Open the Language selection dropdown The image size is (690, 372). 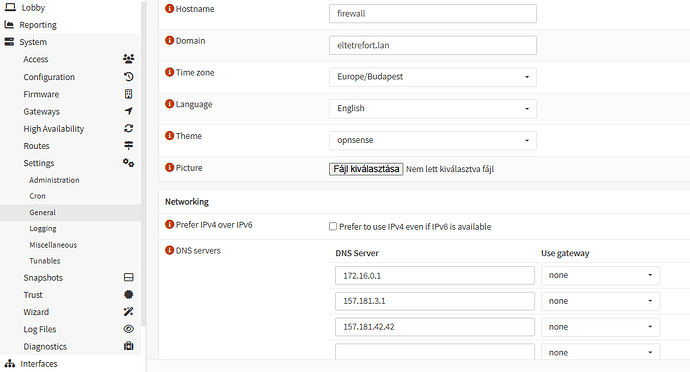point(433,109)
